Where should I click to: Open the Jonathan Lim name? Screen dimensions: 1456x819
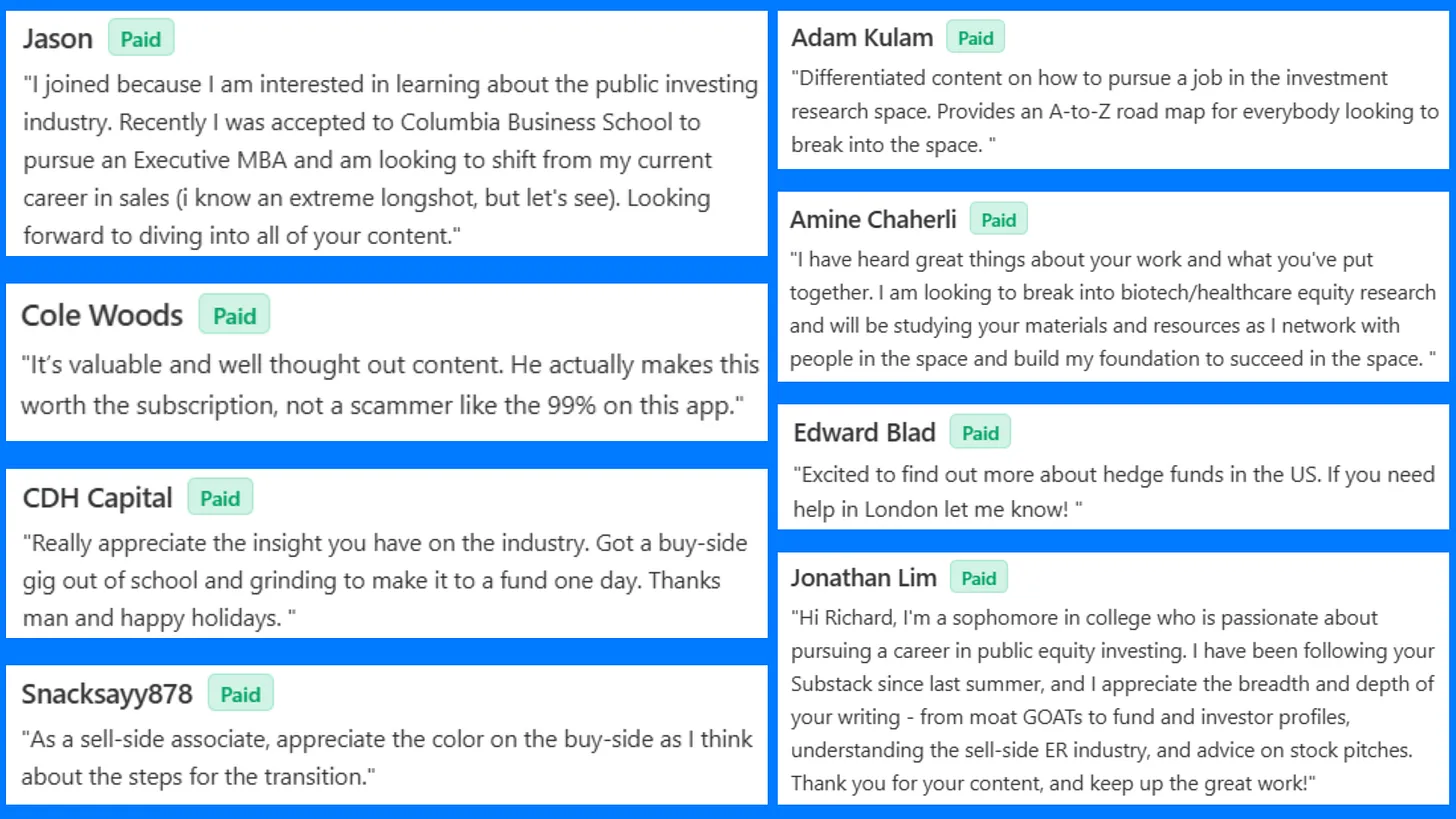pyautogui.click(x=864, y=578)
